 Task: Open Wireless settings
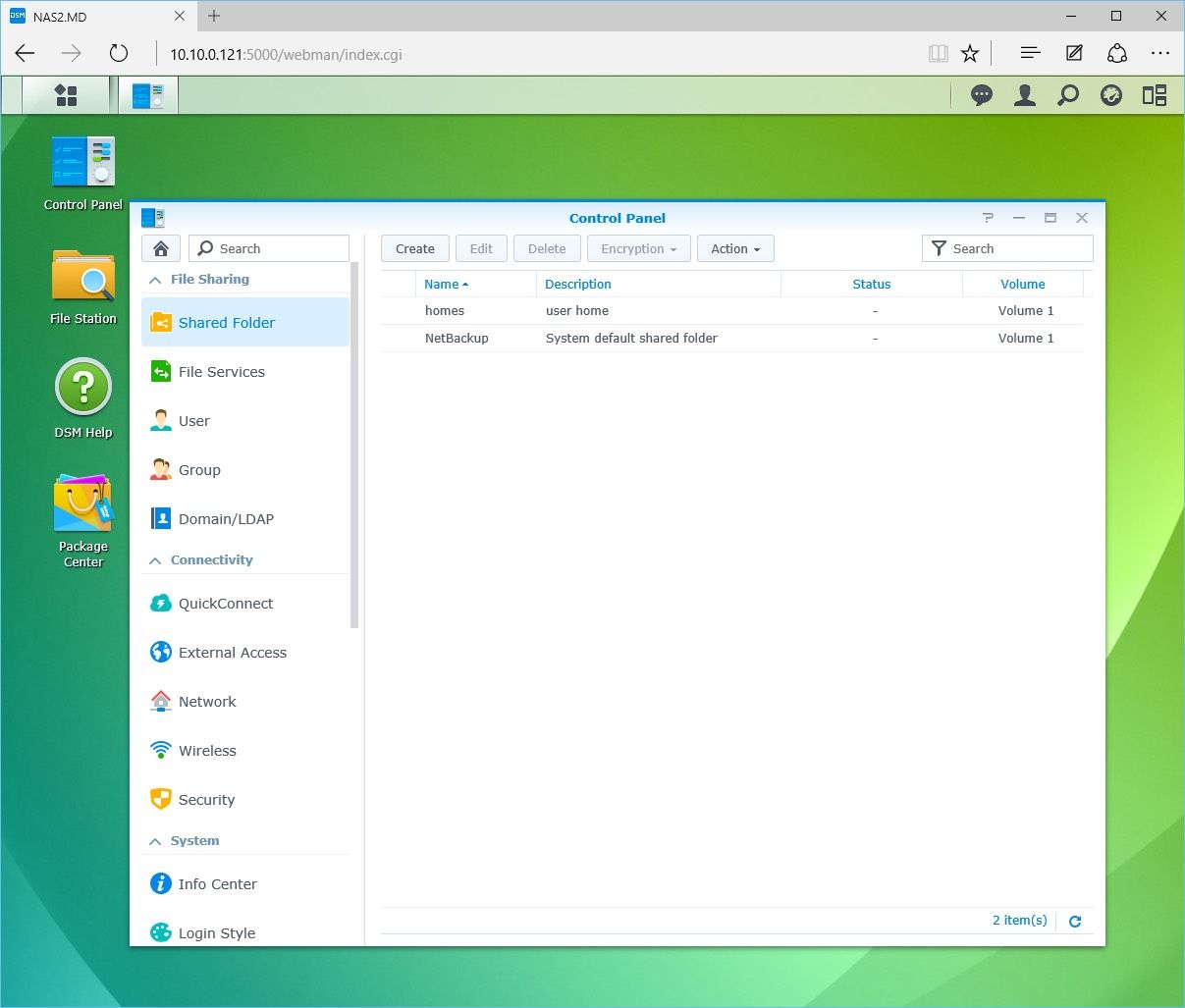(x=245, y=750)
